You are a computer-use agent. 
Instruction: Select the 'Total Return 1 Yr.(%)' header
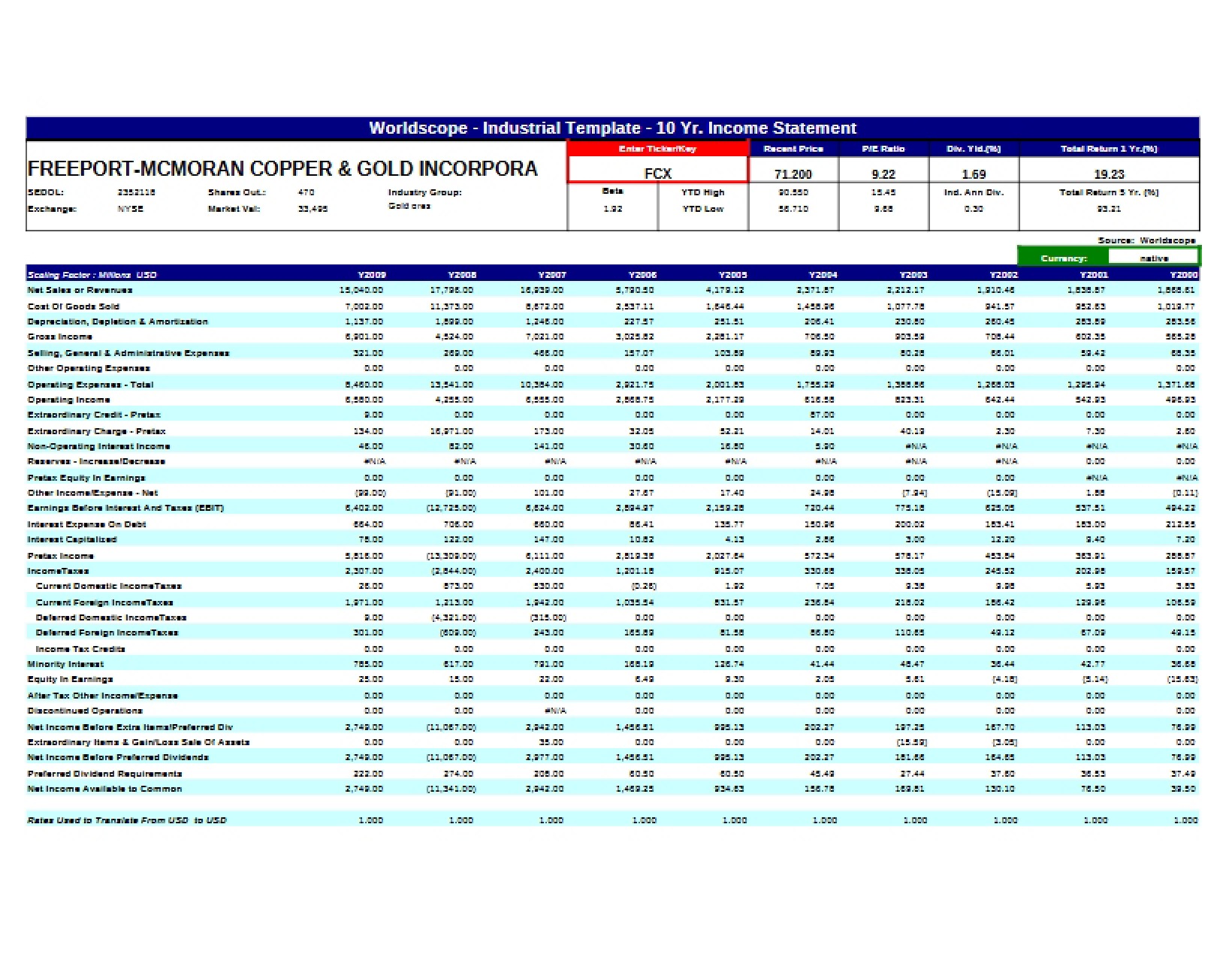click(1109, 149)
